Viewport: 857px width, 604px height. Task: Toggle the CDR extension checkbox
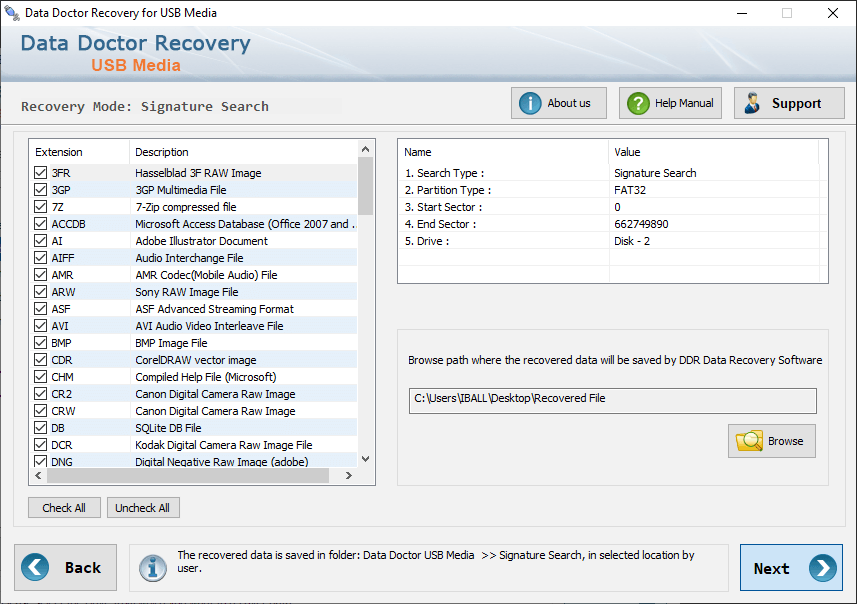coord(40,360)
